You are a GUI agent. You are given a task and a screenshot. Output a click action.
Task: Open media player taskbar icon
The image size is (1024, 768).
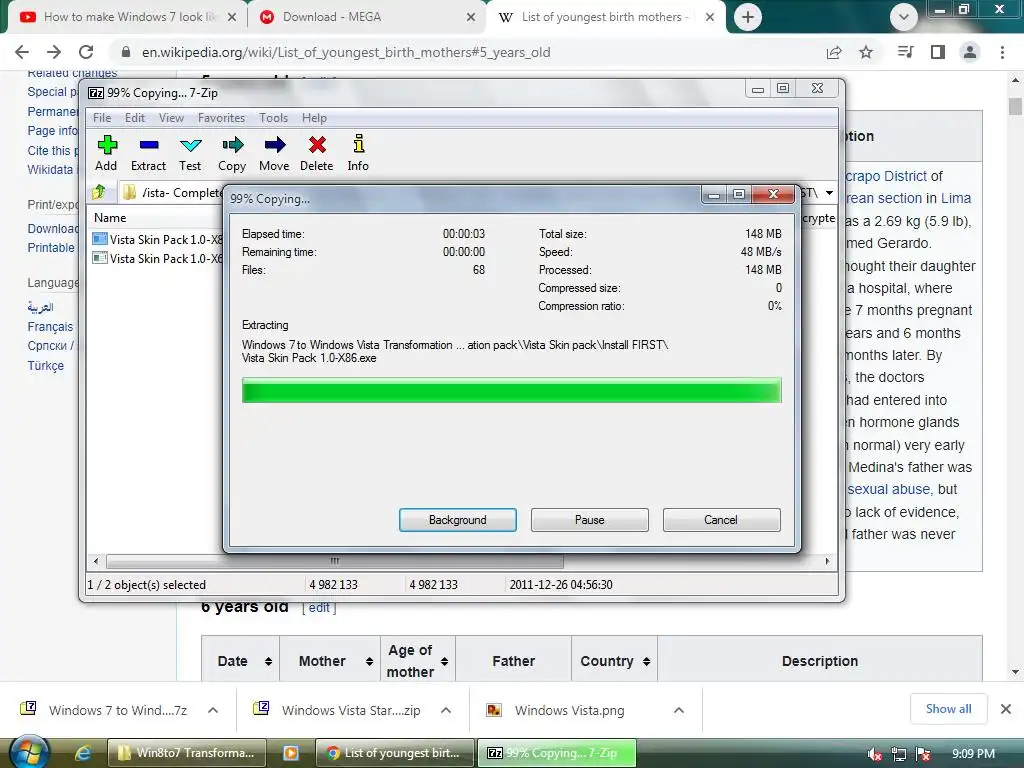pos(291,753)
